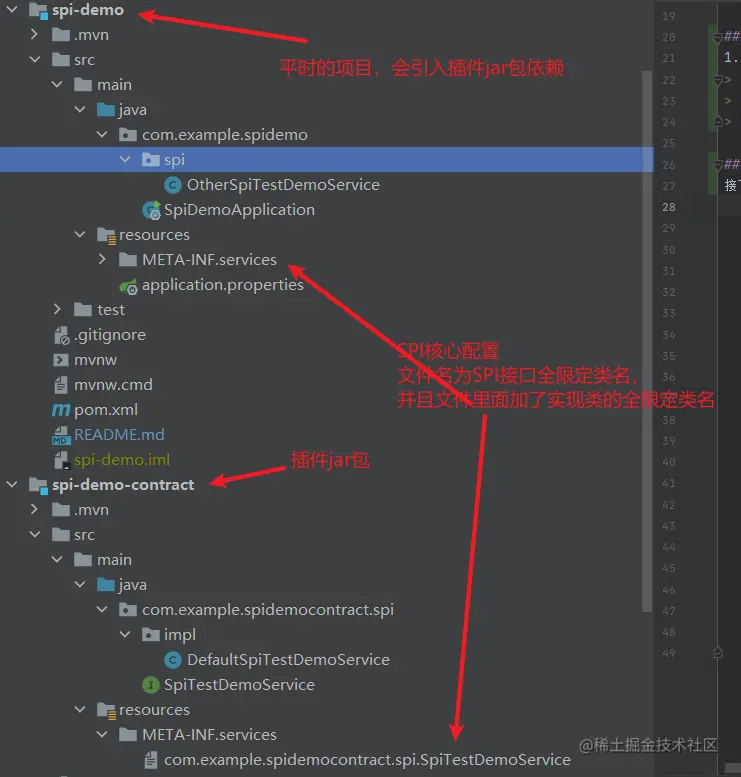Select application.properties in the tree
This screenshot has height=777, width=741.
point(223,285)
